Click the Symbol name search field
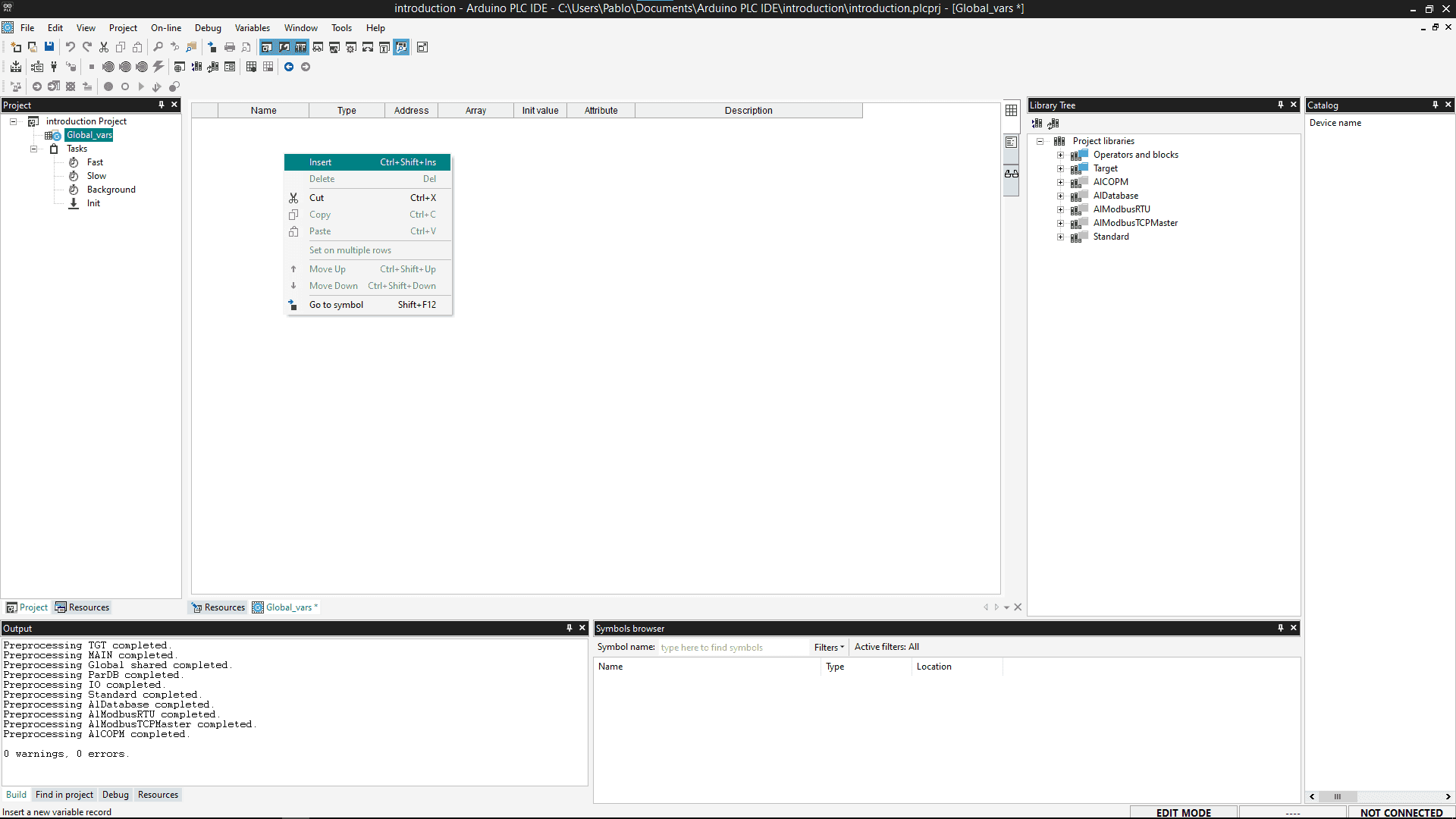 pos(732,648)
